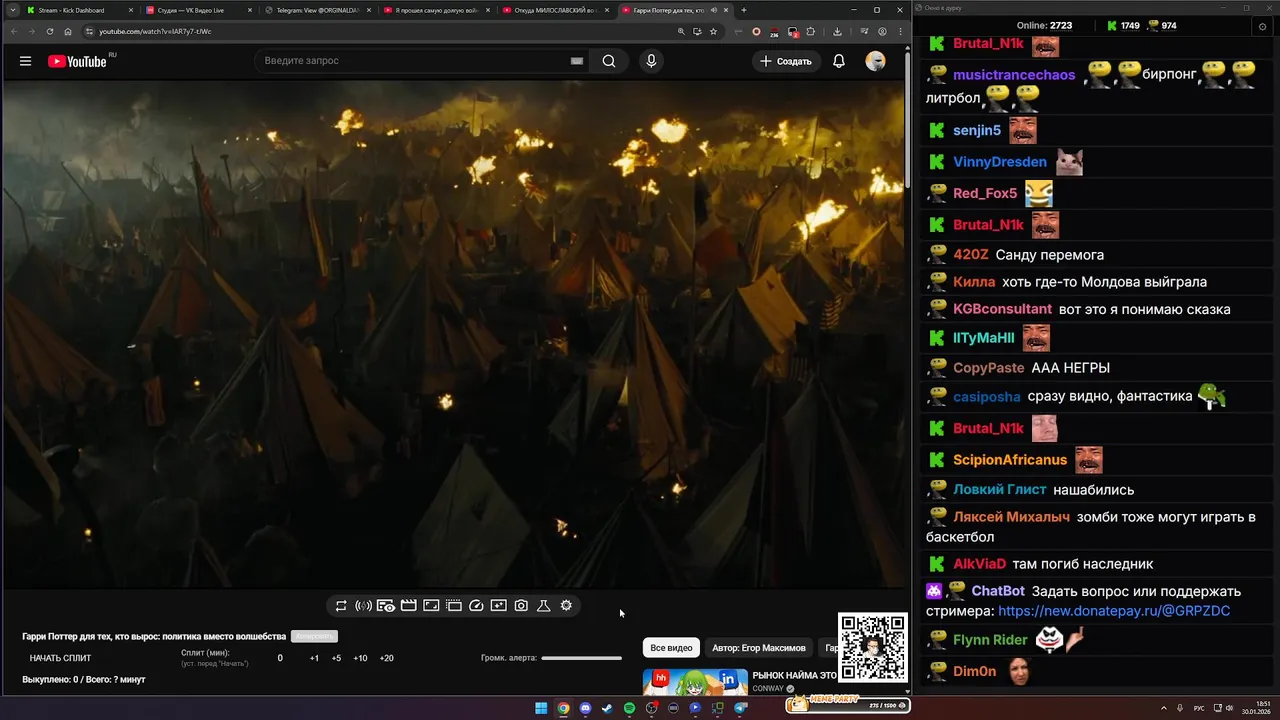Adjust the Громк. алерта volume slider

pos(581,658)
